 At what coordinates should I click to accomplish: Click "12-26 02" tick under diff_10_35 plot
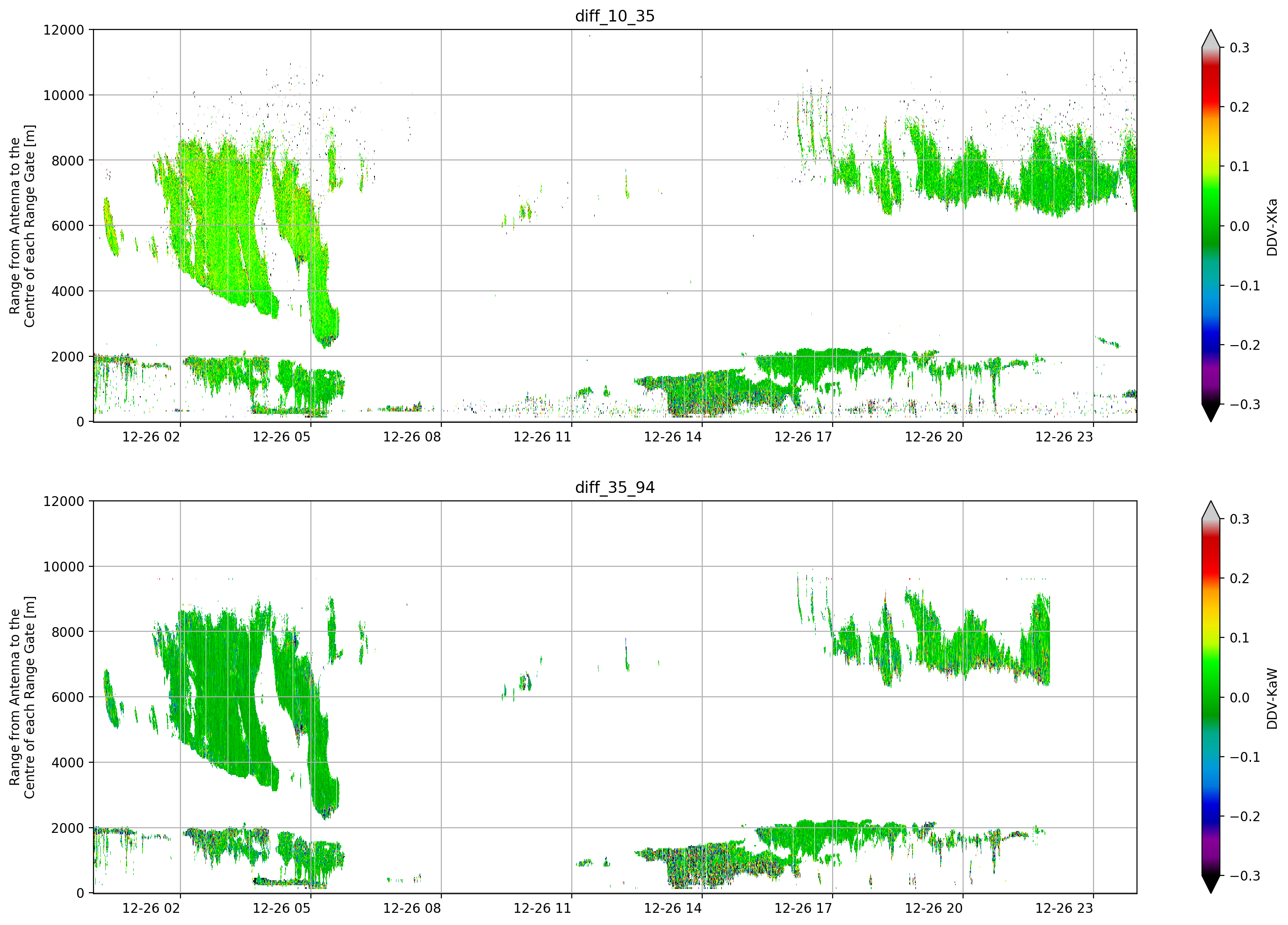[x=151, y=437]
